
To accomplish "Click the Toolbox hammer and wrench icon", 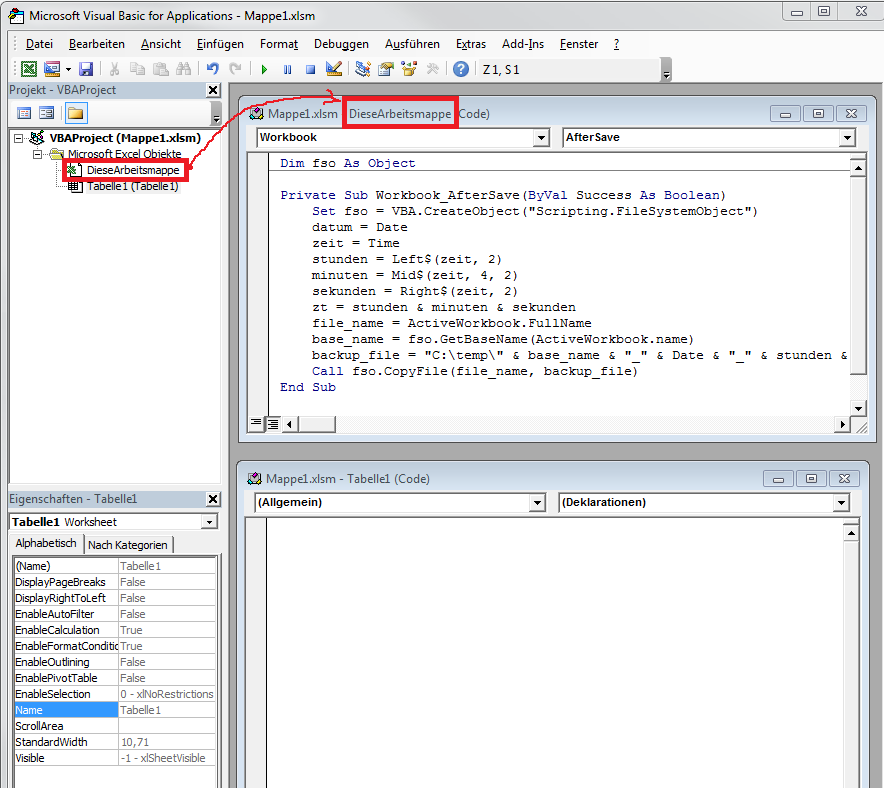I will [x=432, y=69].
